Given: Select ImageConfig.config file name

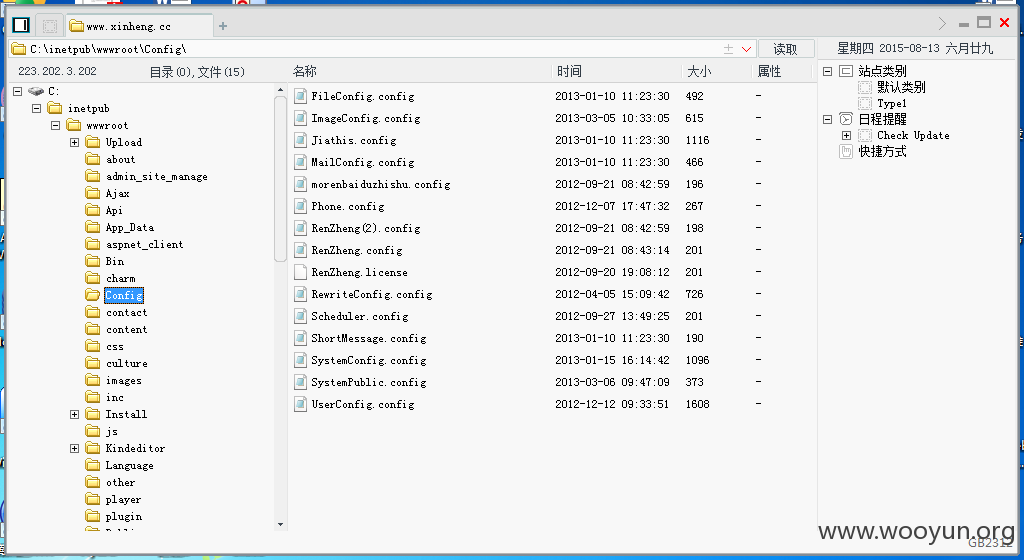Looking at the screenshot, I should point(366,118).
